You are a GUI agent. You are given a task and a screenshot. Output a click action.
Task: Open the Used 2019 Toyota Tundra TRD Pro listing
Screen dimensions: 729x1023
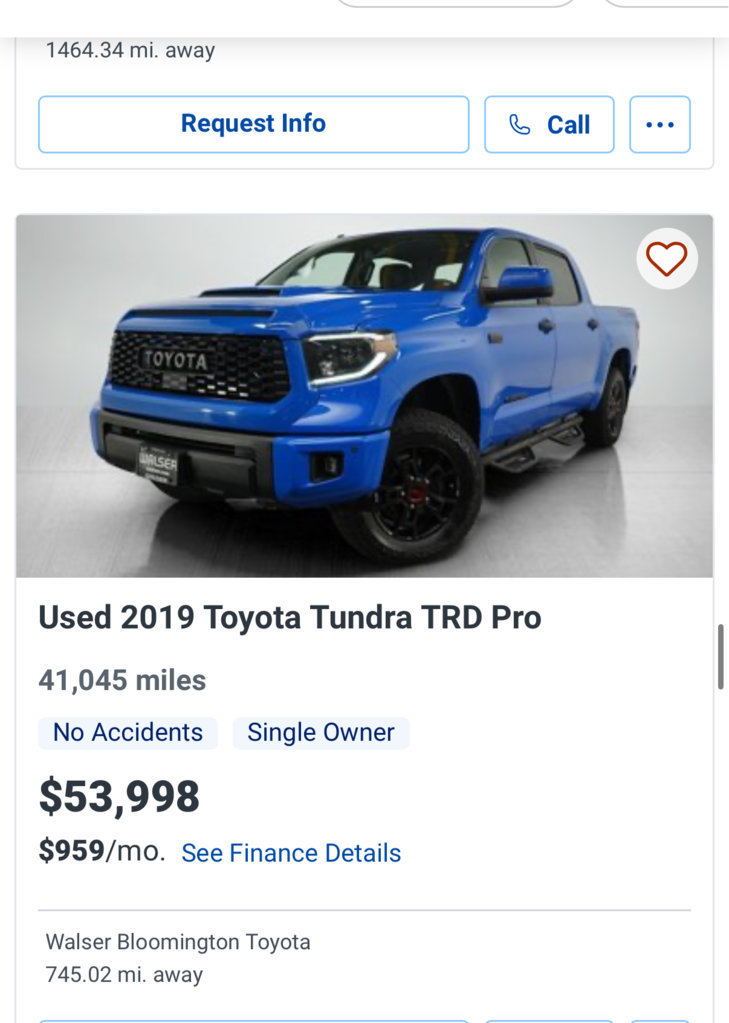pos(290,617)
